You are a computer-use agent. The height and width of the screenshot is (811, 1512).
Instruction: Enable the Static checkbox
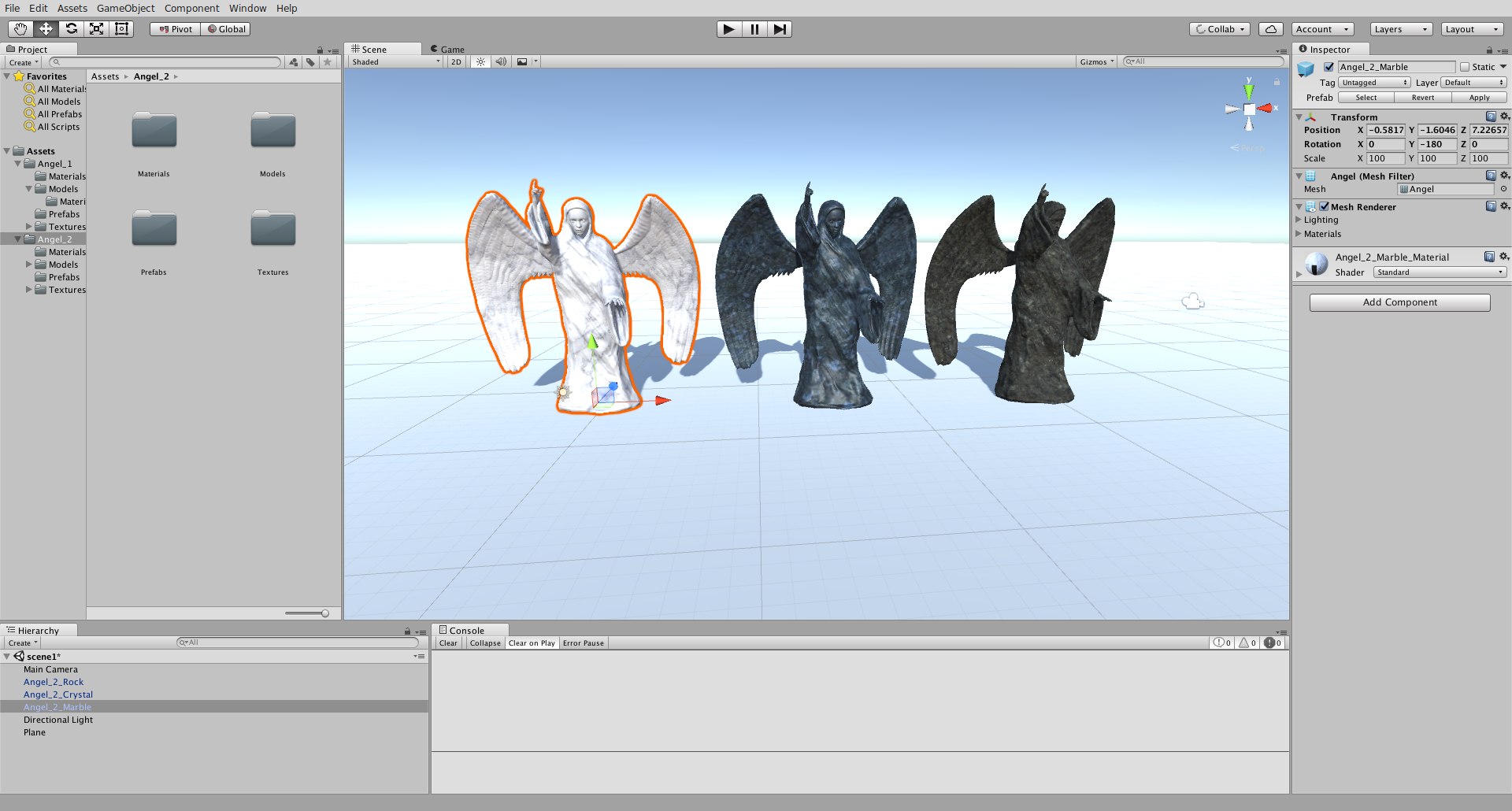coord(1465,67)
